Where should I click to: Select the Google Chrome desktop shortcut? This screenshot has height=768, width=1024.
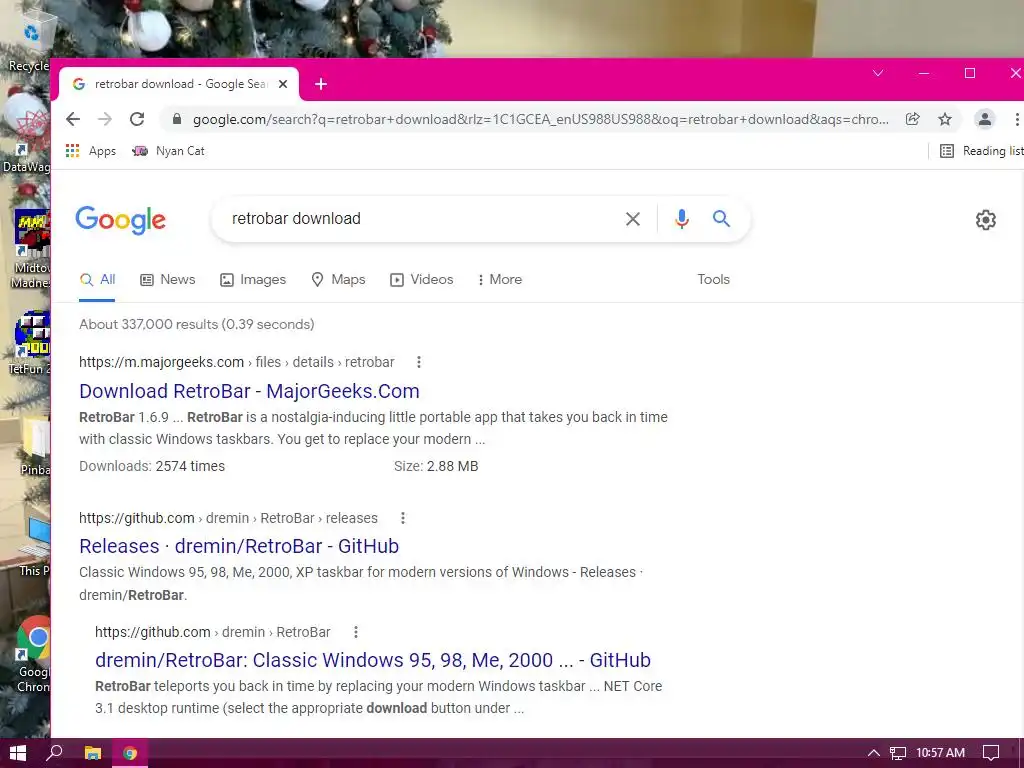[33, 654]
